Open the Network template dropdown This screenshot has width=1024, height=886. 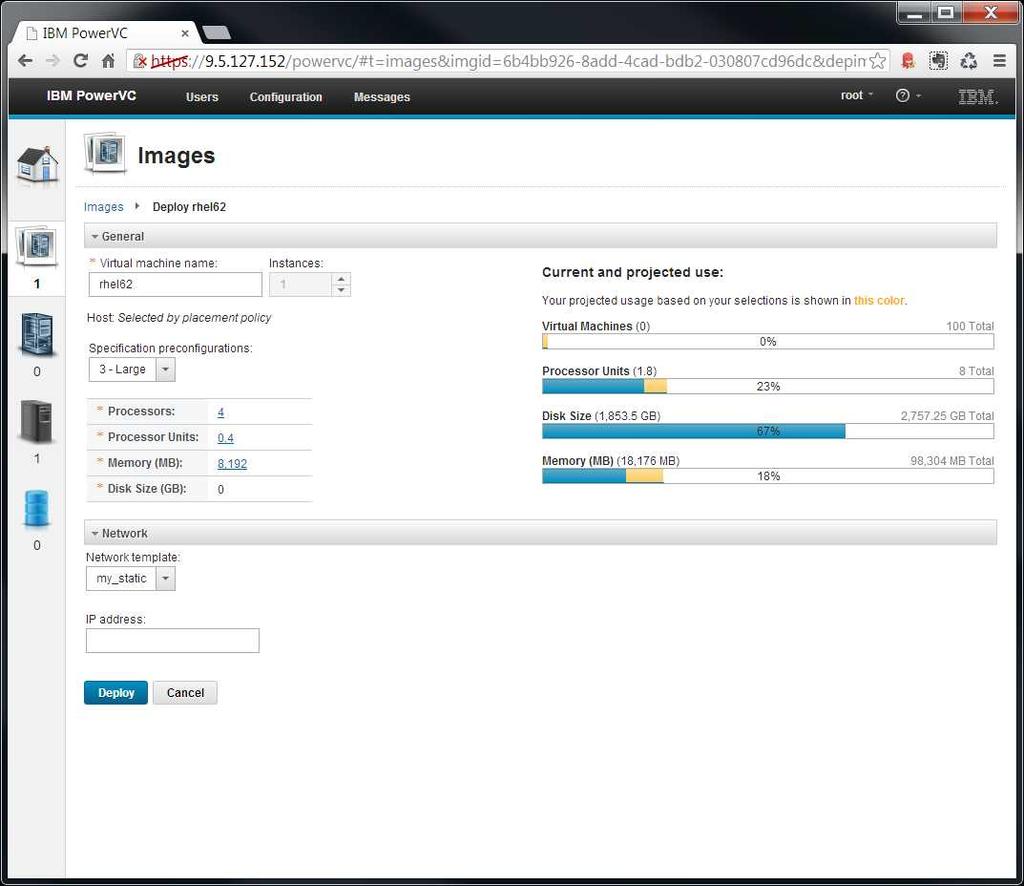pyautogui.click(x=166, y=578)
